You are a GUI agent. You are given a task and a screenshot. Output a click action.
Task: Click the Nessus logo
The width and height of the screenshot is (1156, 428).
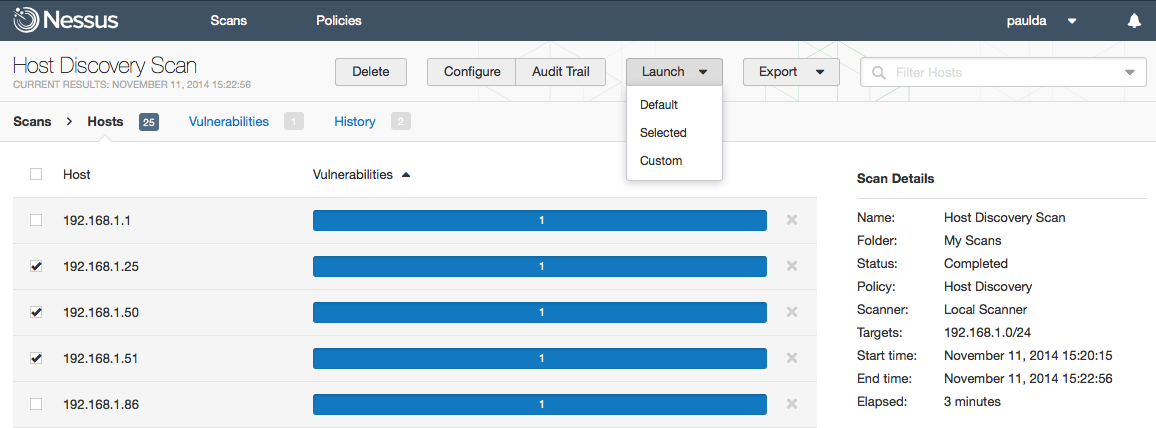[x=66, y=20]
